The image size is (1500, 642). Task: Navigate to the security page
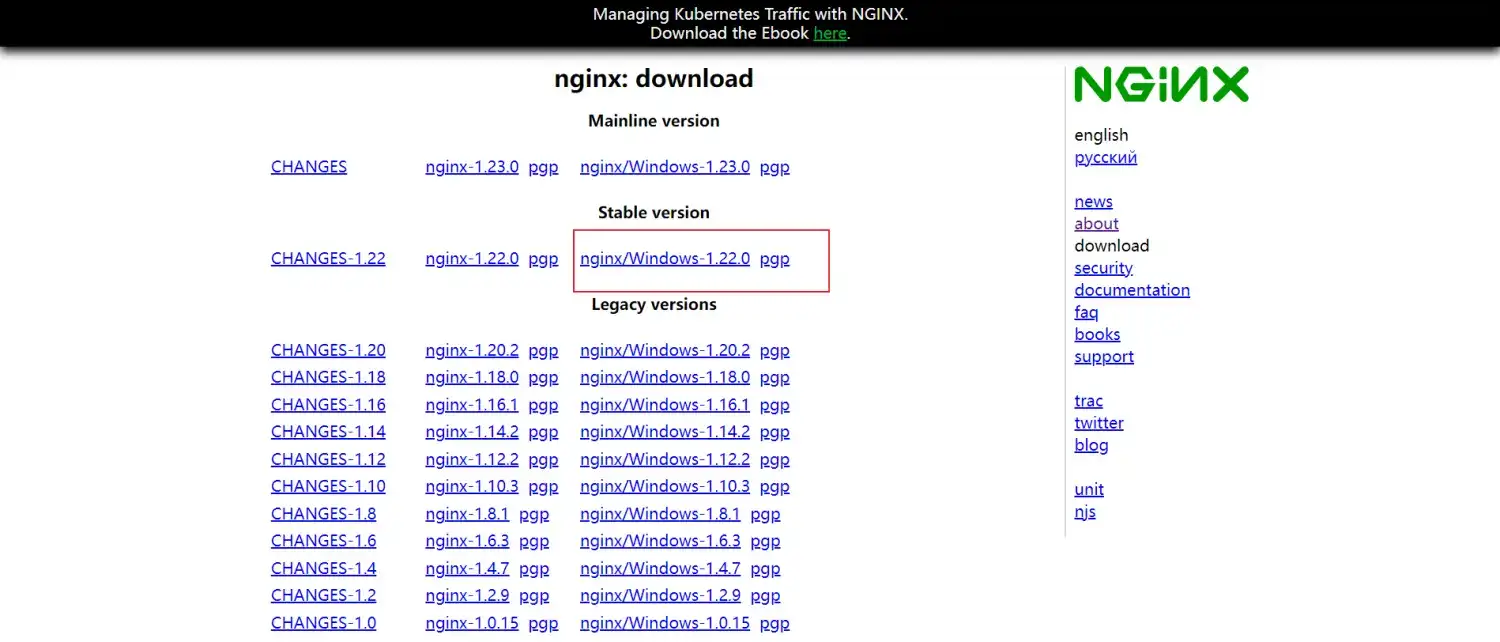(1103, 268)
